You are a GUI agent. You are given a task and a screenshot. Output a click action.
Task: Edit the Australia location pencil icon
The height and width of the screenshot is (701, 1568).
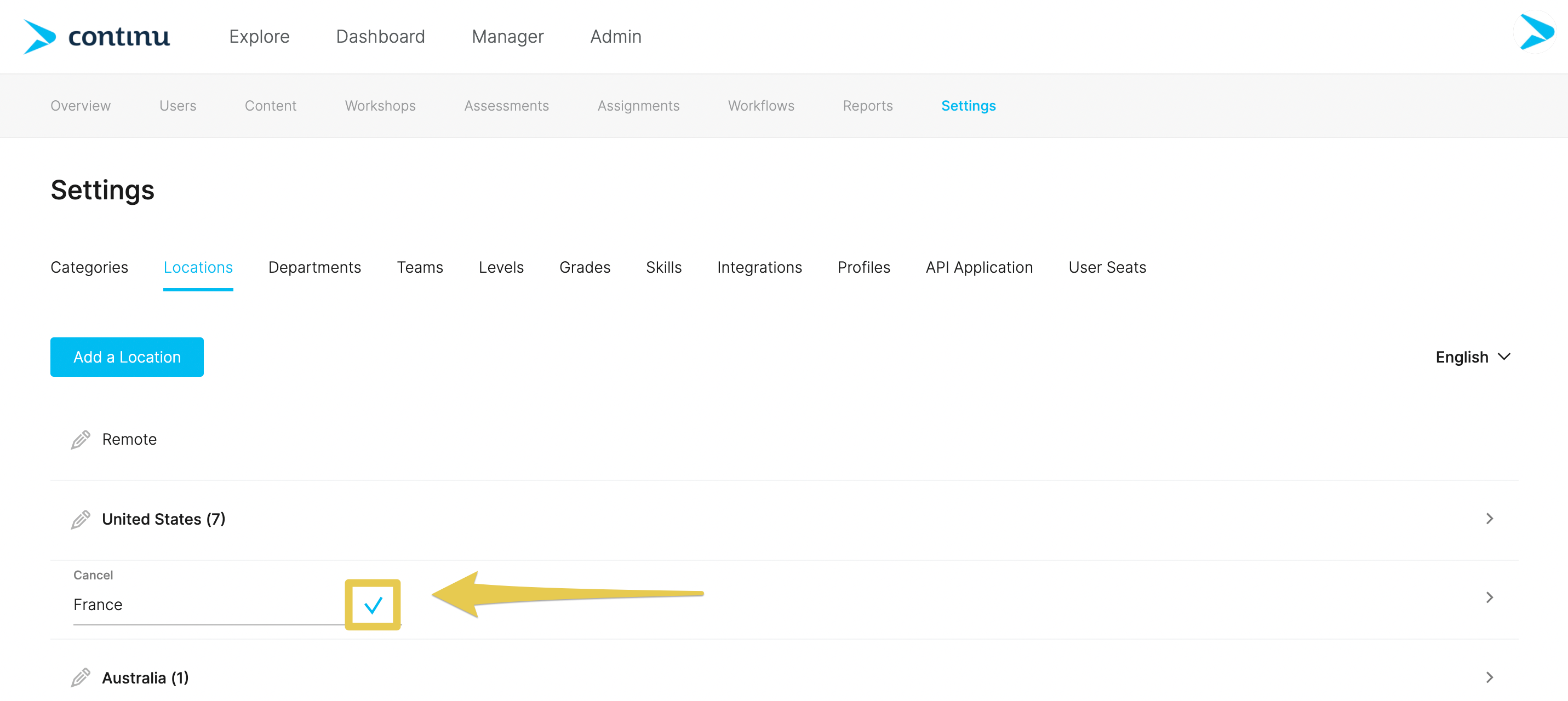click(x=81, y=677)
